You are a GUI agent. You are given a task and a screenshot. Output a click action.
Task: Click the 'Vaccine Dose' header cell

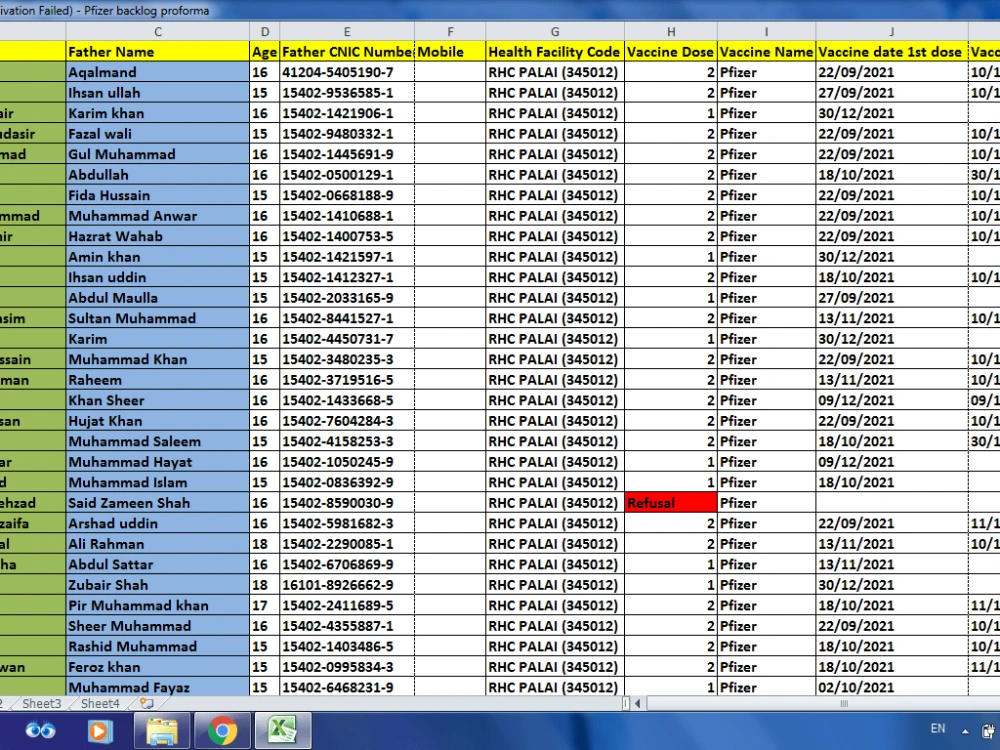[x=671, y=52]
